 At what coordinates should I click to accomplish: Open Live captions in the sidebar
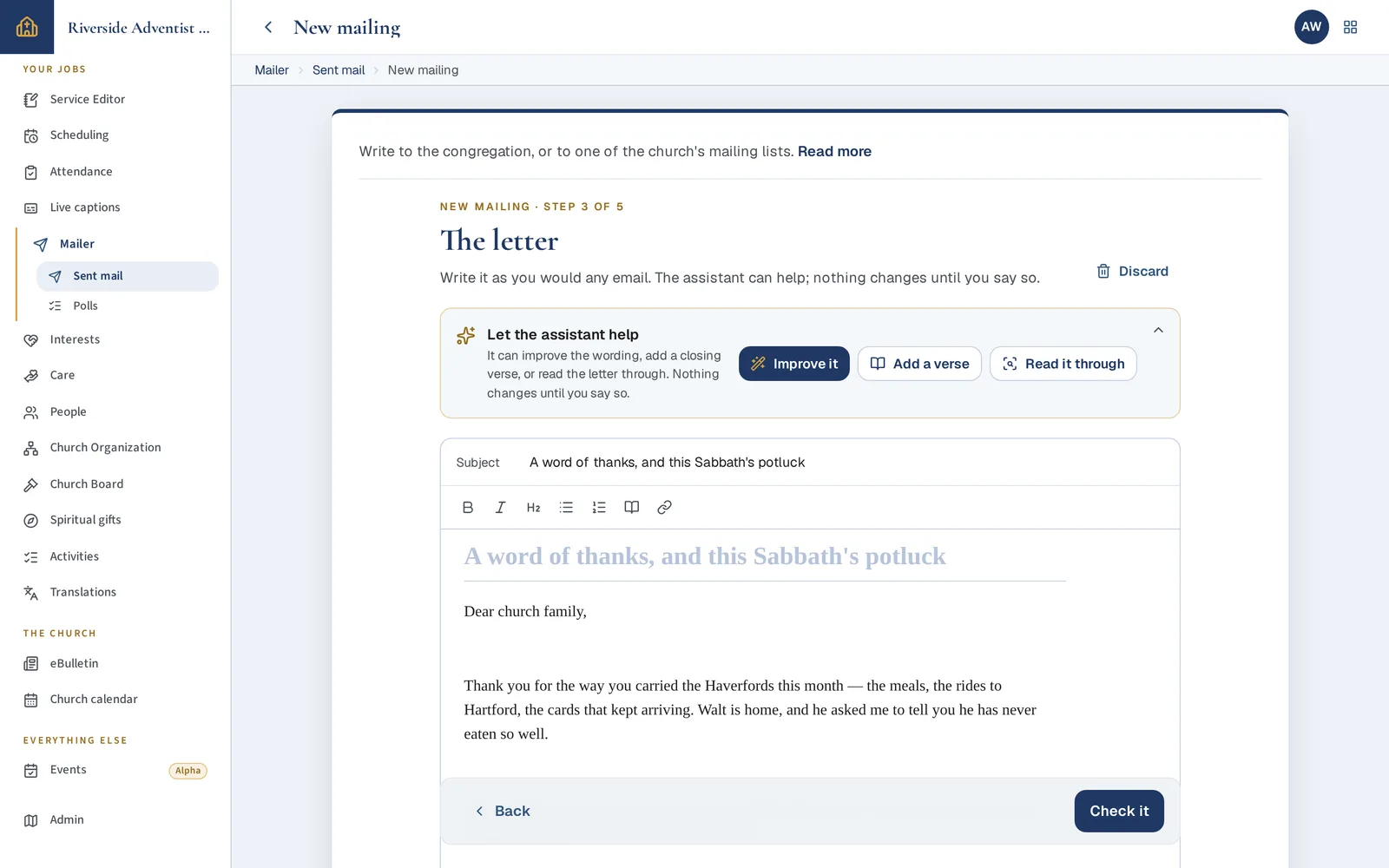(x=117, y=207)
